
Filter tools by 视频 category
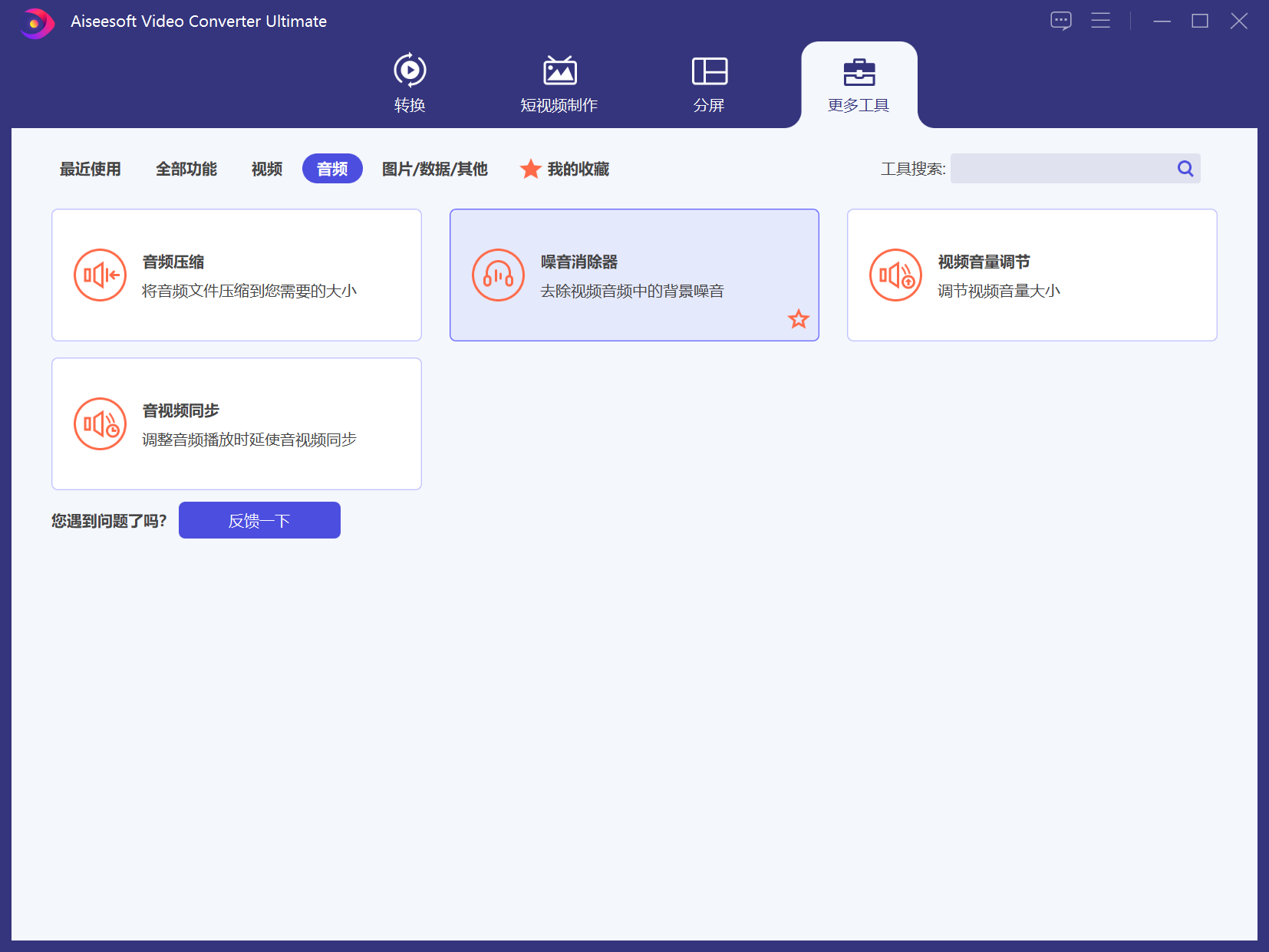[267, 169]
